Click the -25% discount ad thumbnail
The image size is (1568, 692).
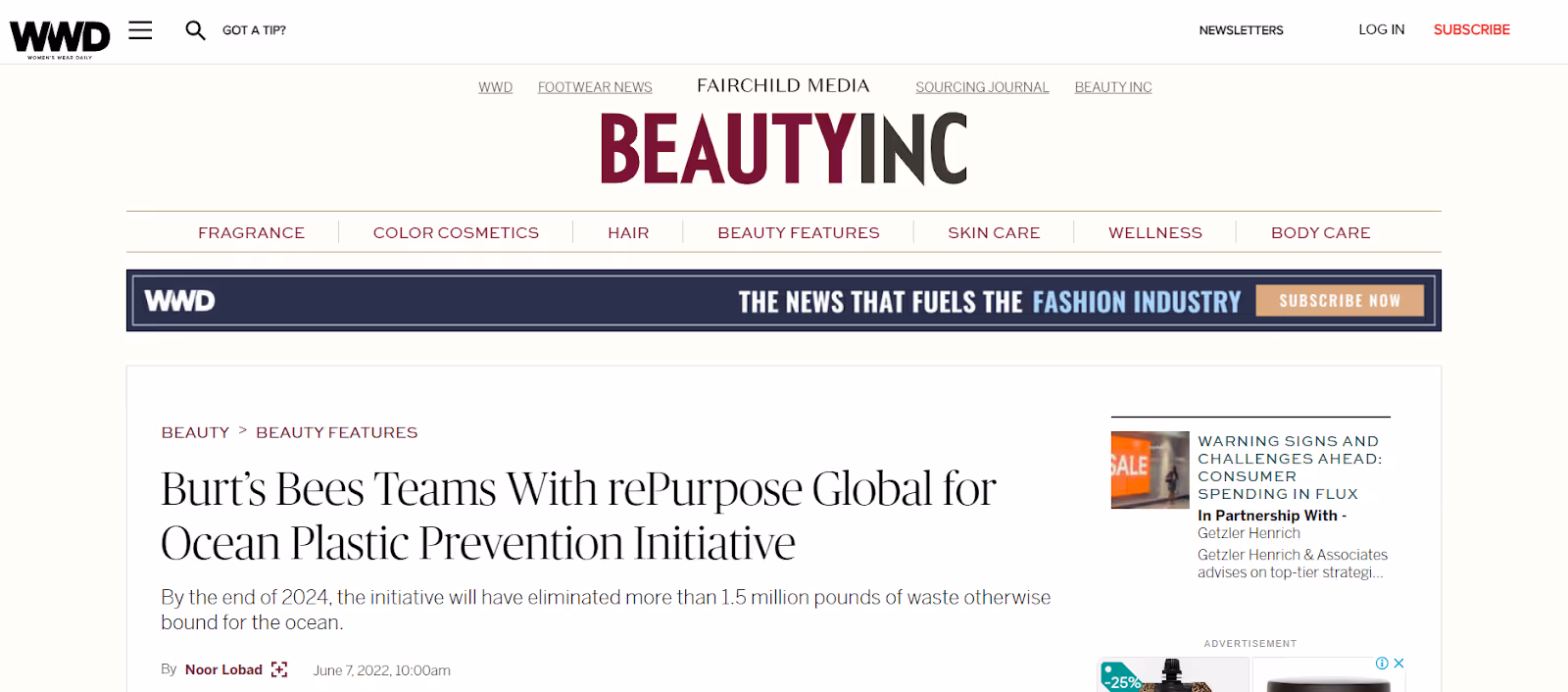coord(1173,674)
